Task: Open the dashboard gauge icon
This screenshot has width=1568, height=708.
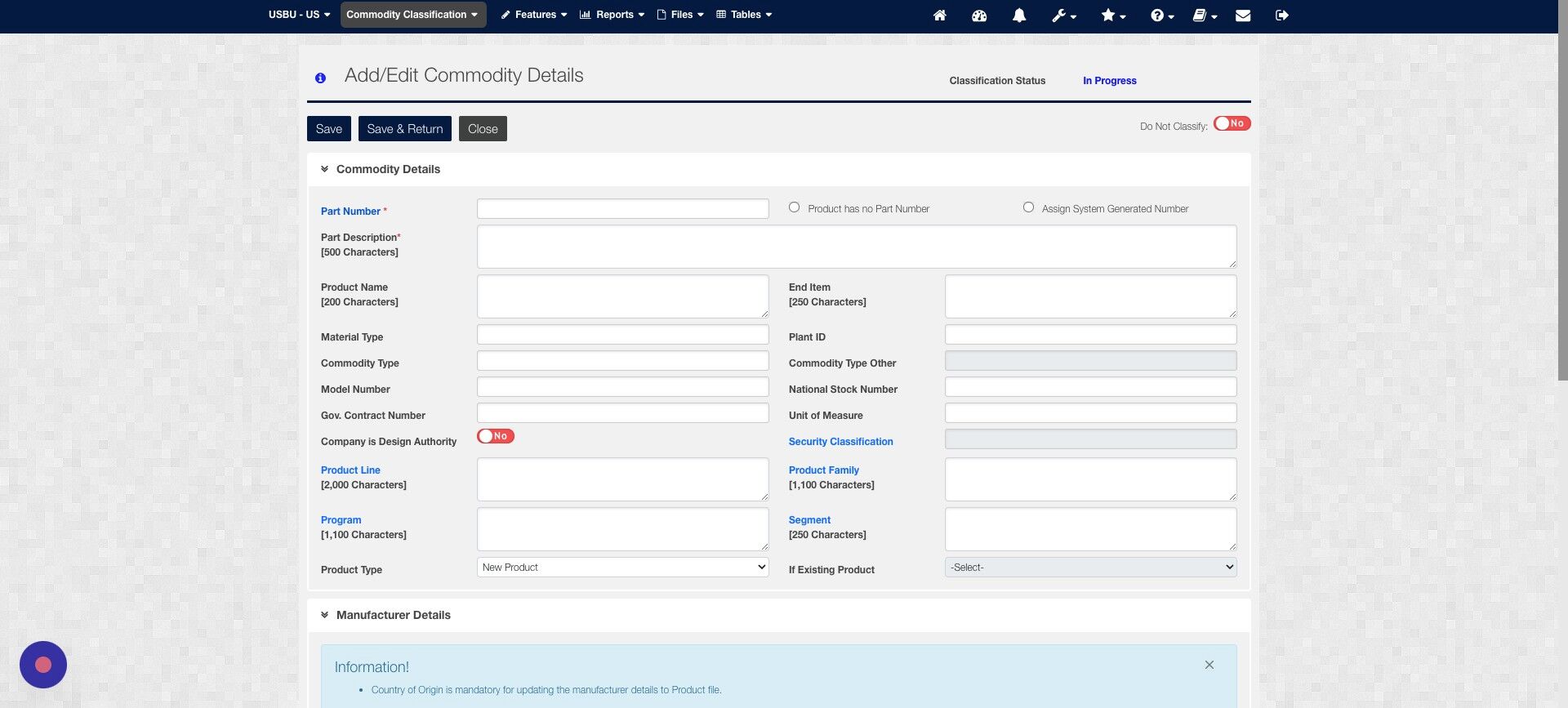Action: (979, 15)
